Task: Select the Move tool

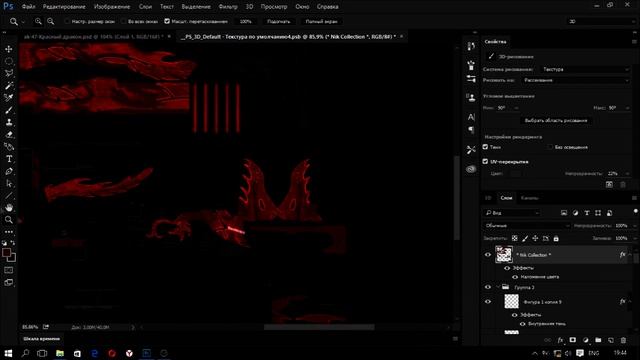Action: (9, 49)
